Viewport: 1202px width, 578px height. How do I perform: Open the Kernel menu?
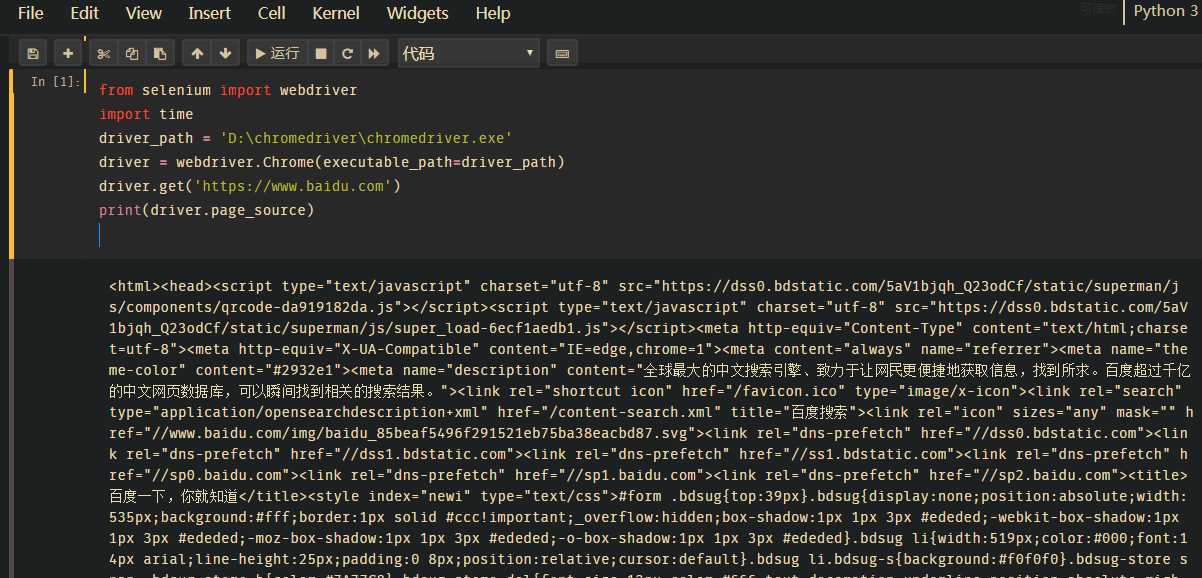click(336, 13)
